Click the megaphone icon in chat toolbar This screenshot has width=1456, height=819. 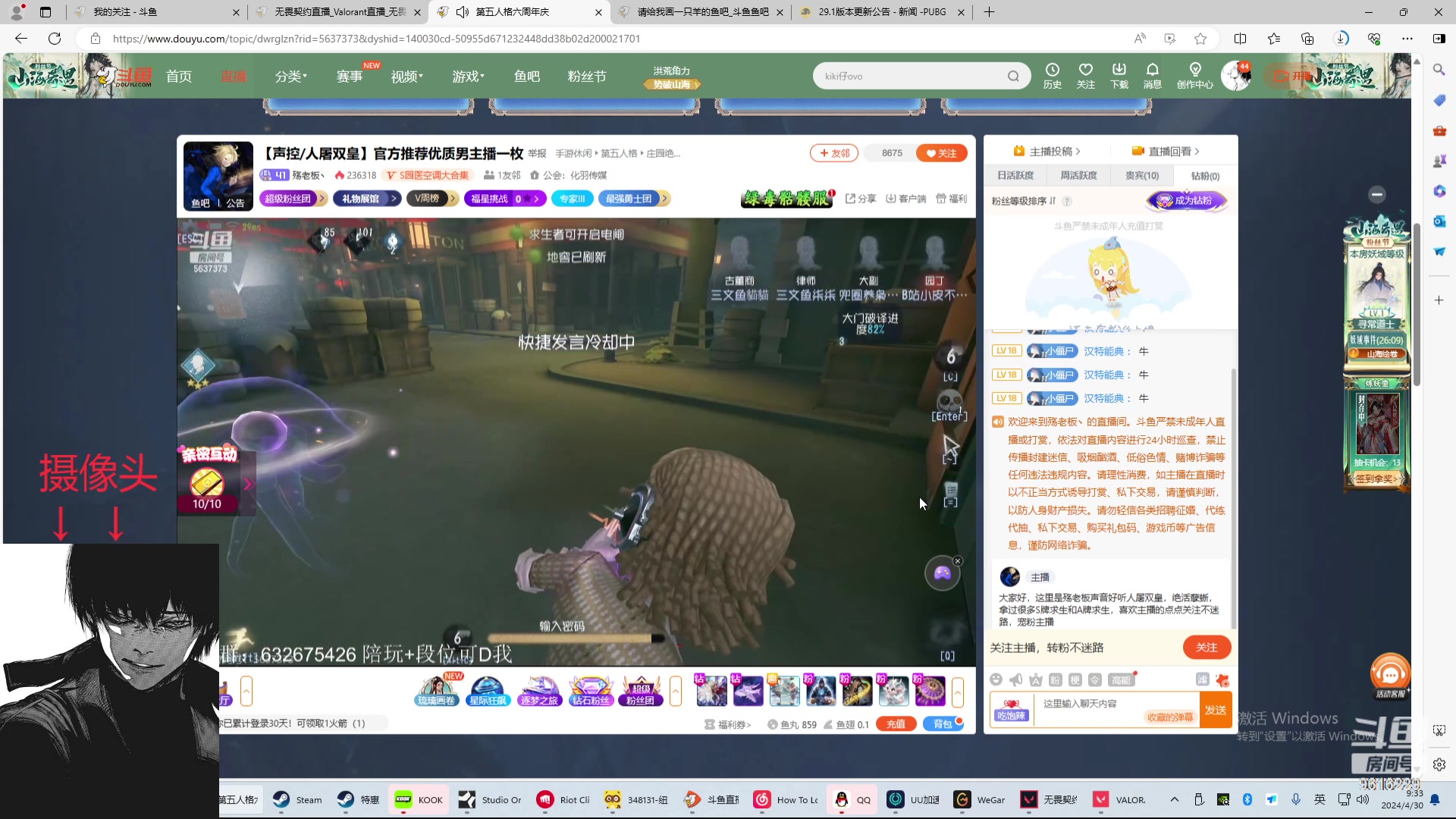[x=1016, y=679]
